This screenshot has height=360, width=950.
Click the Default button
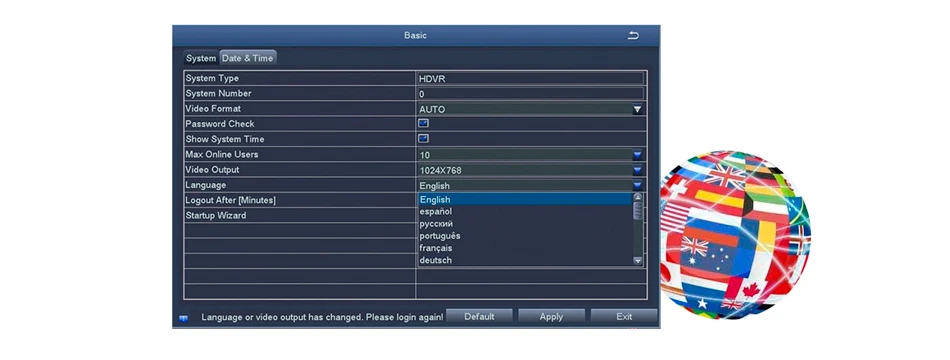pyautogui.click(x=479, y=316)
